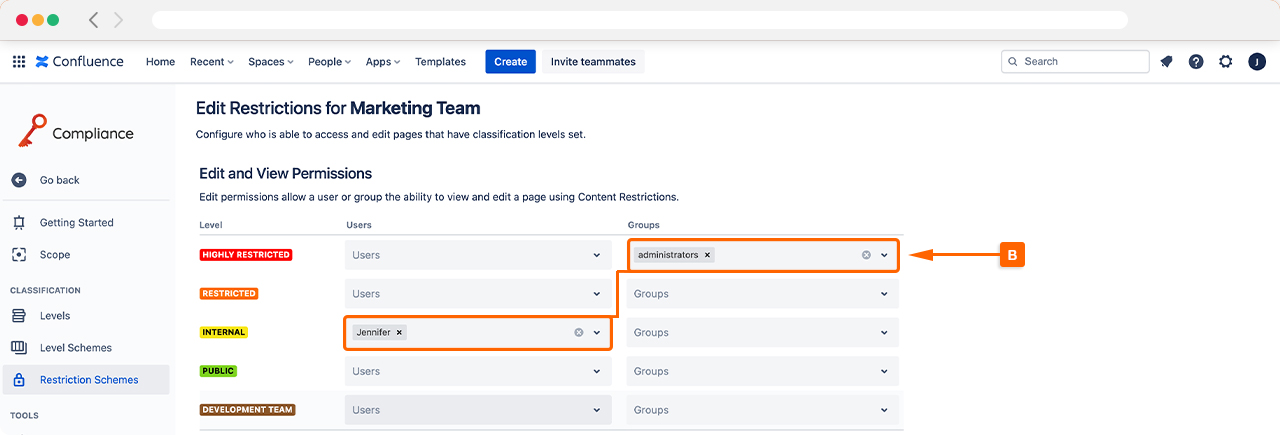Open Users dropdown for Public level
The width and height of the screenshot is (1280, 435).
[597, 371]
